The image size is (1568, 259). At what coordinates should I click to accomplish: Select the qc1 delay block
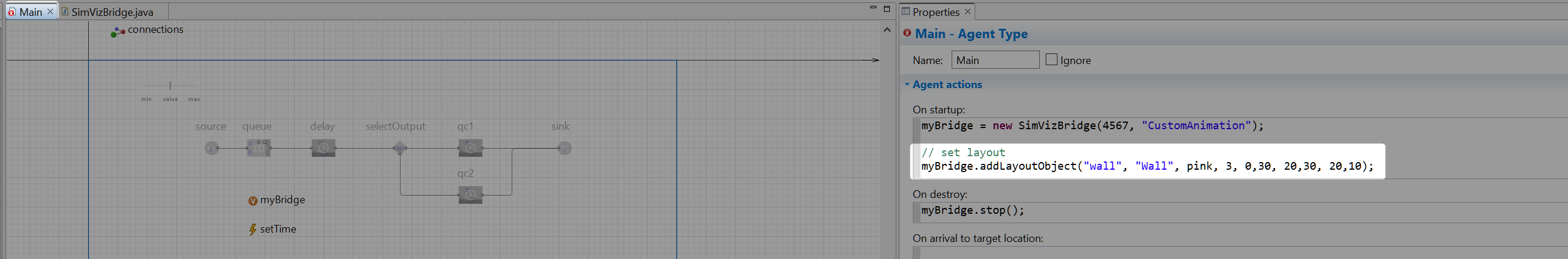coord(470,148)
